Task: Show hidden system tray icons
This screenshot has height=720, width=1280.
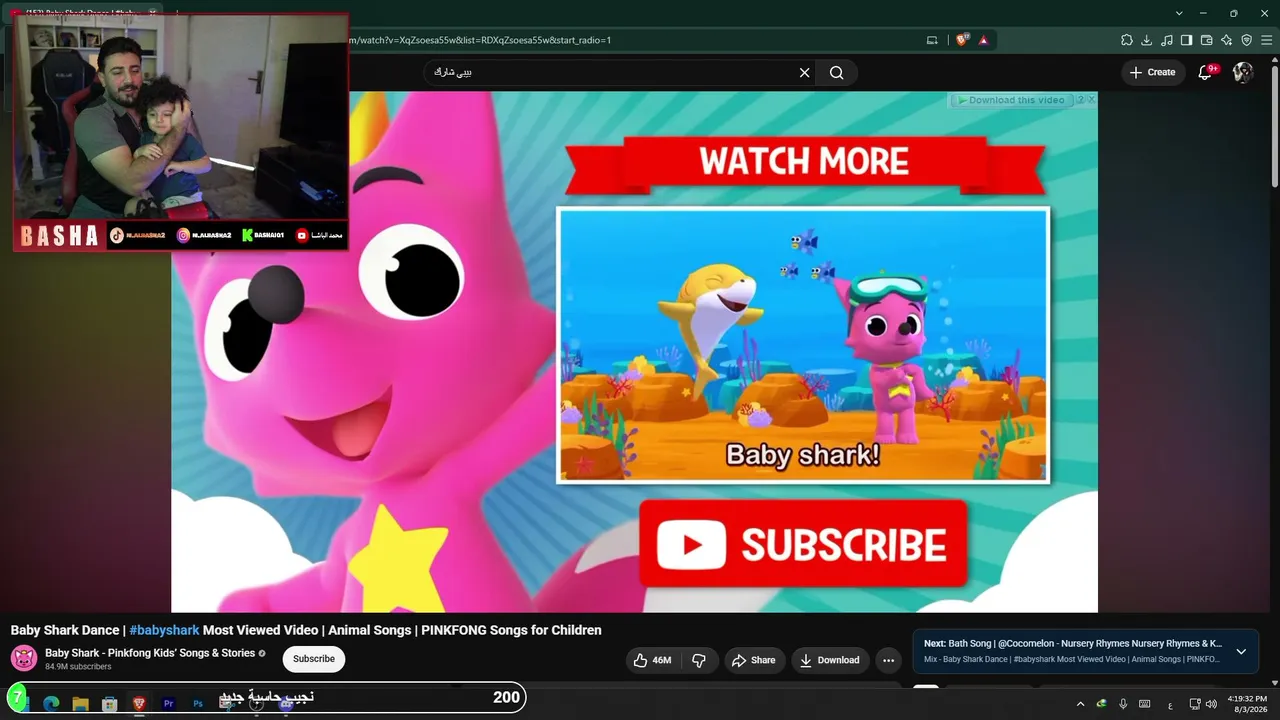Action: 1080,704
